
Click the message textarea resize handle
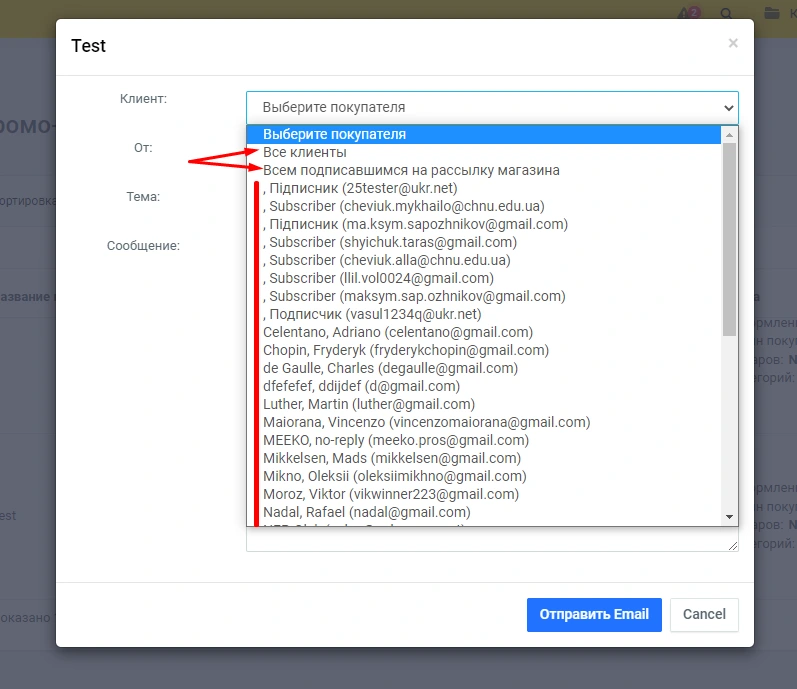[733, 545]
